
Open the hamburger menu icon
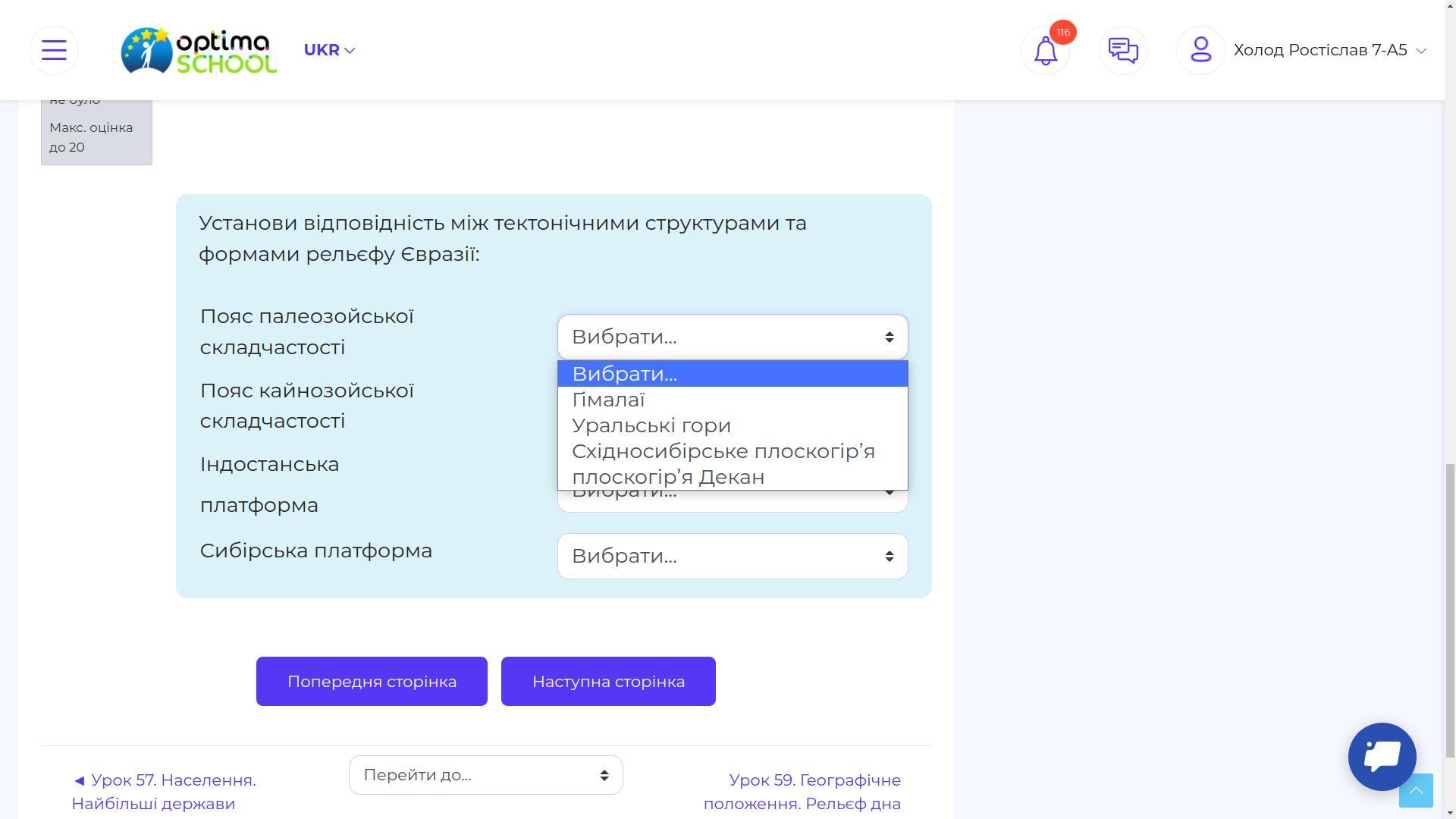point(54,51)
